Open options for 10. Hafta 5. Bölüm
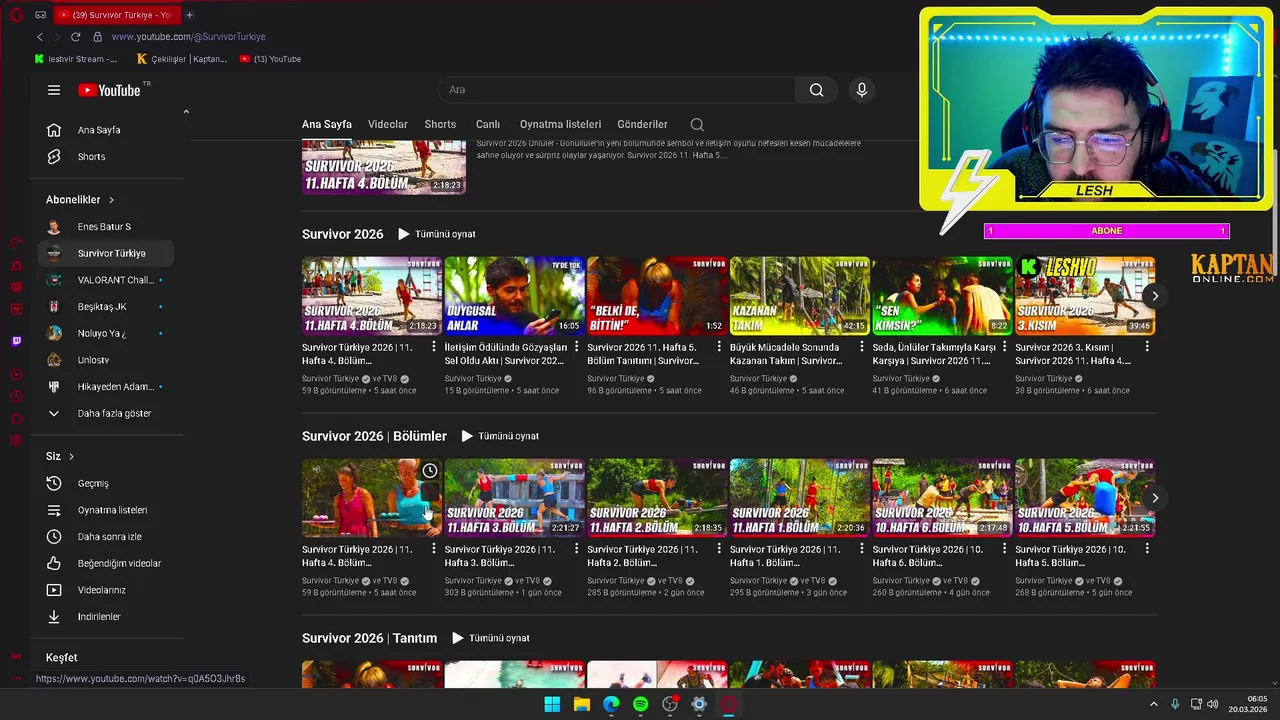Image resolution: width=1280 pixels, height=720 pixels. (1147, 549)
